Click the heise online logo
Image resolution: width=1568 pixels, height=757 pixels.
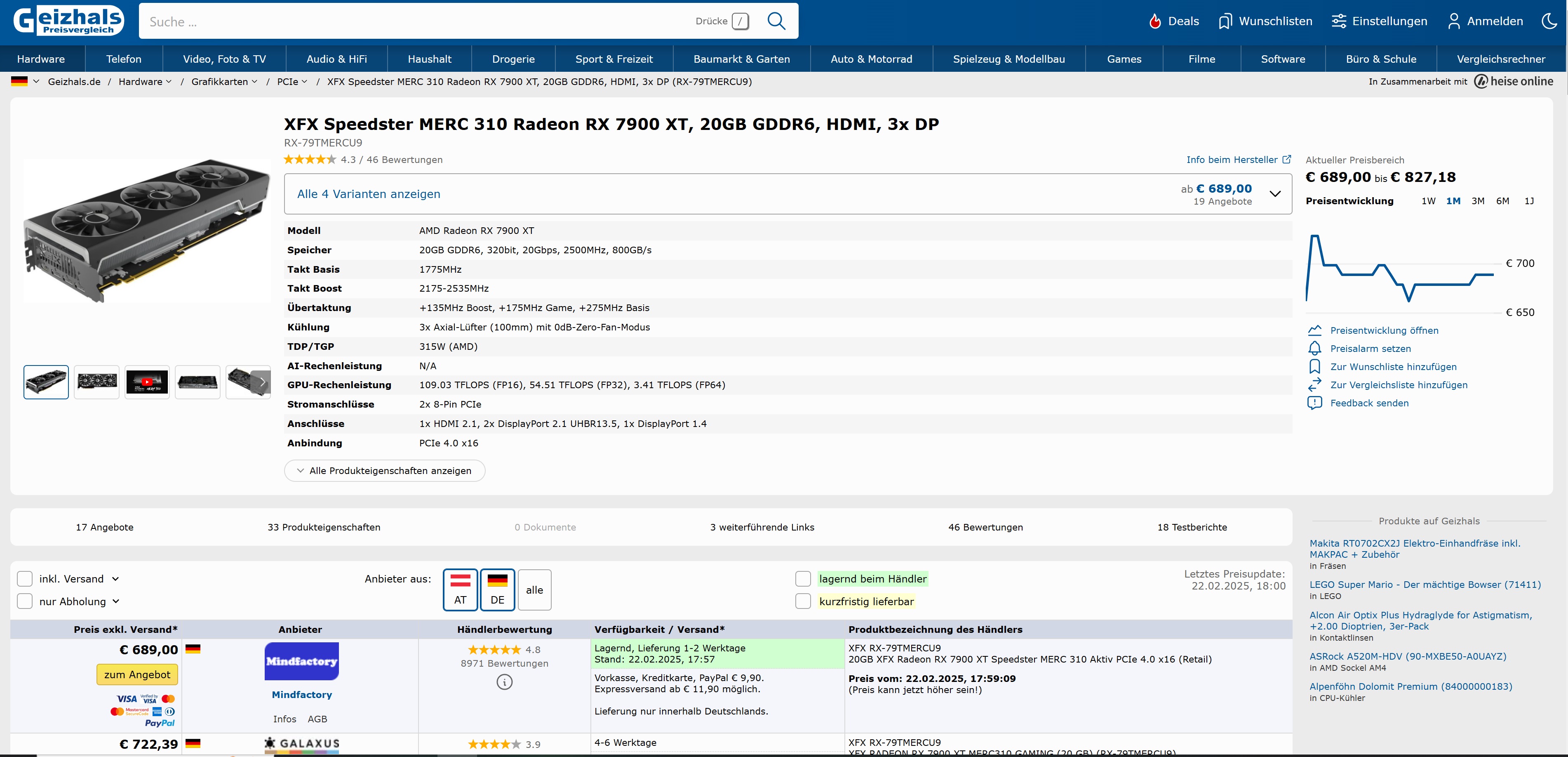pyautogui.click(x=1514, y=82)
